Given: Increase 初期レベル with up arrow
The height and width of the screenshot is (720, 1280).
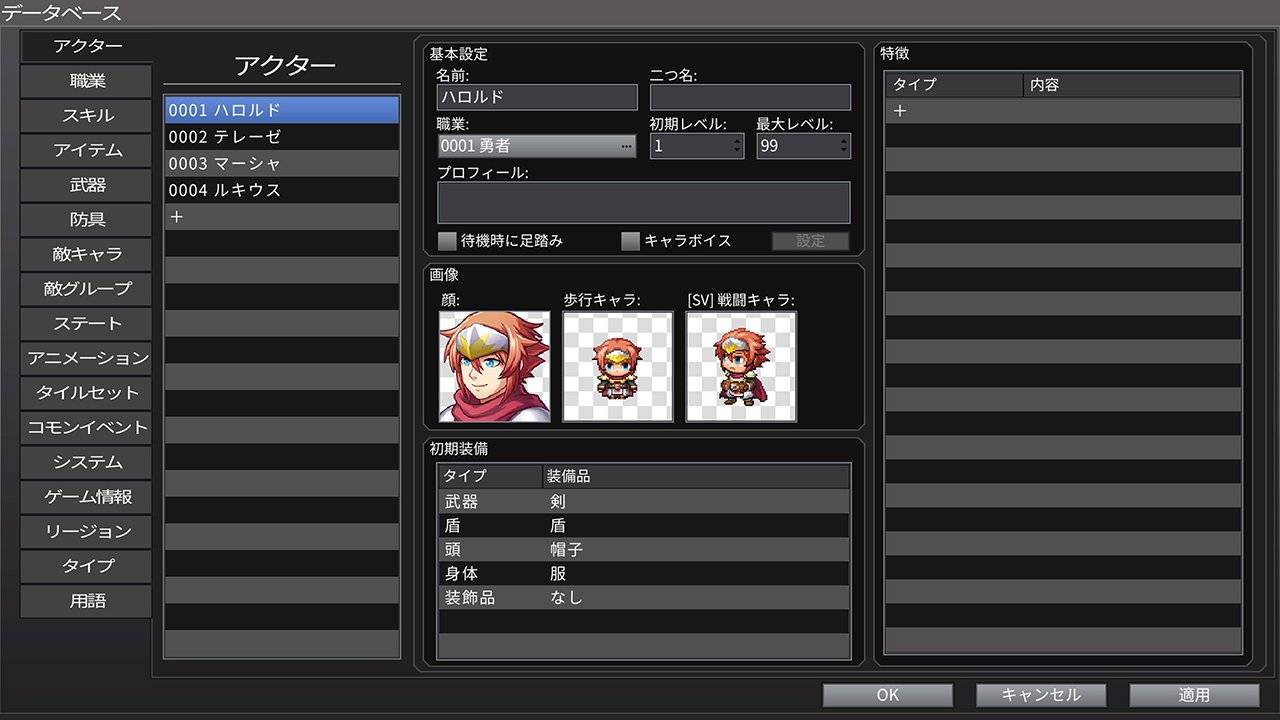Looking at the screenshot, I should tap(738, 140).
